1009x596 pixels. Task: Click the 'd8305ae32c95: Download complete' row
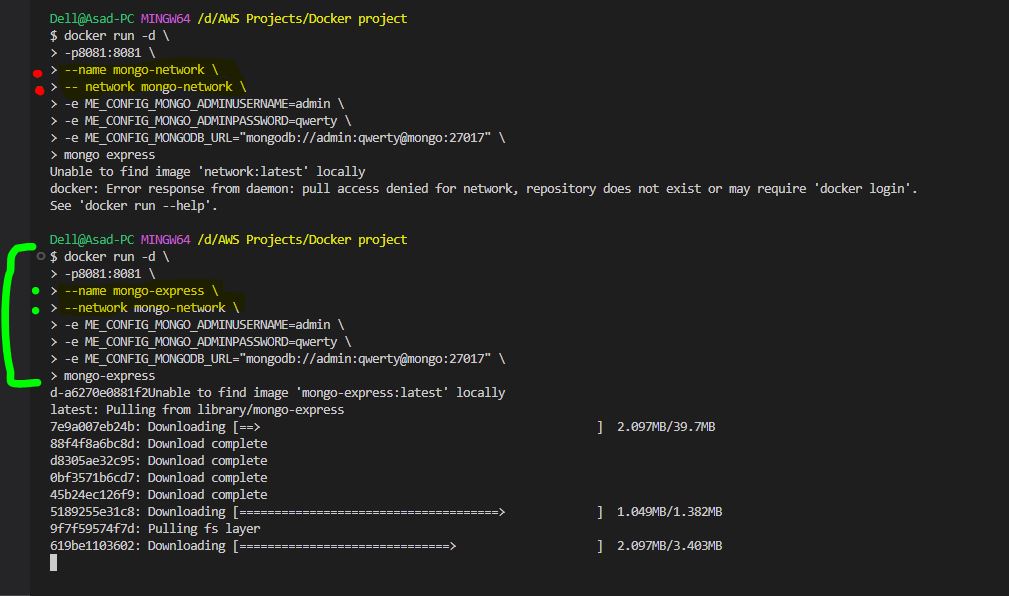[x=158, y=461]
